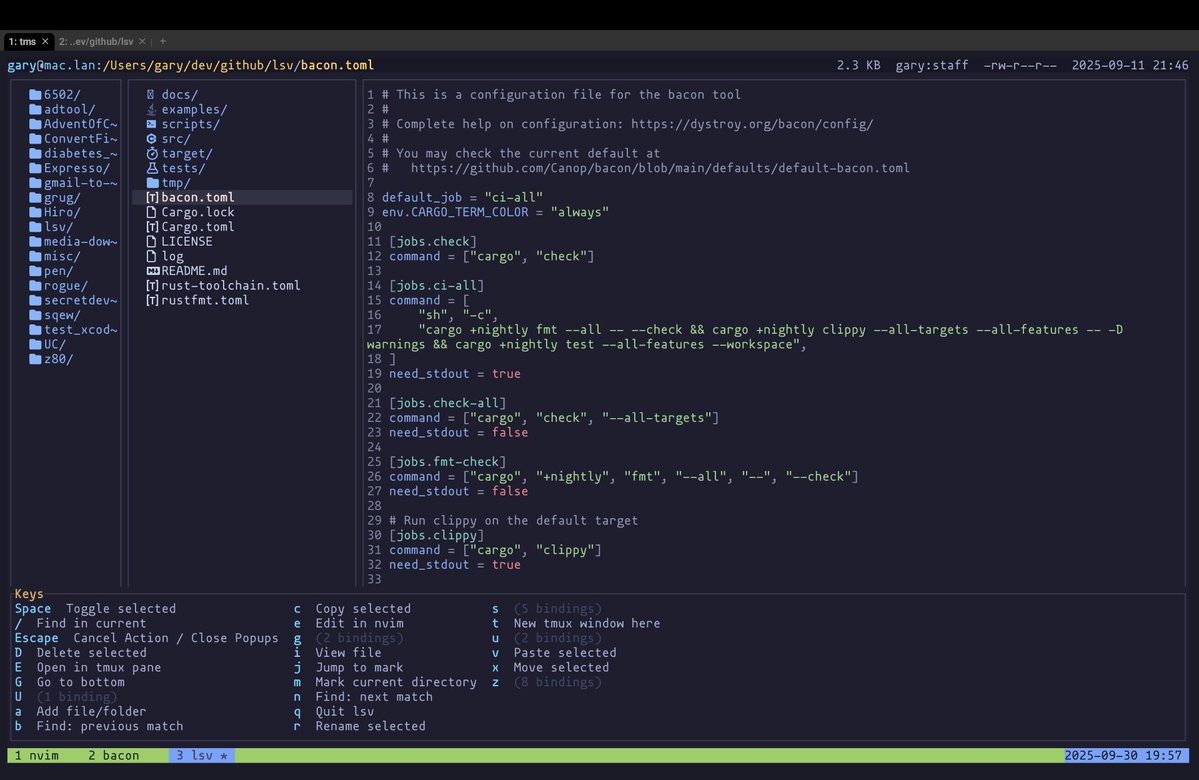Switch to the '1: tms' tab
Viewport: 1199px width, 780px height.
click(x=22, y=41)
